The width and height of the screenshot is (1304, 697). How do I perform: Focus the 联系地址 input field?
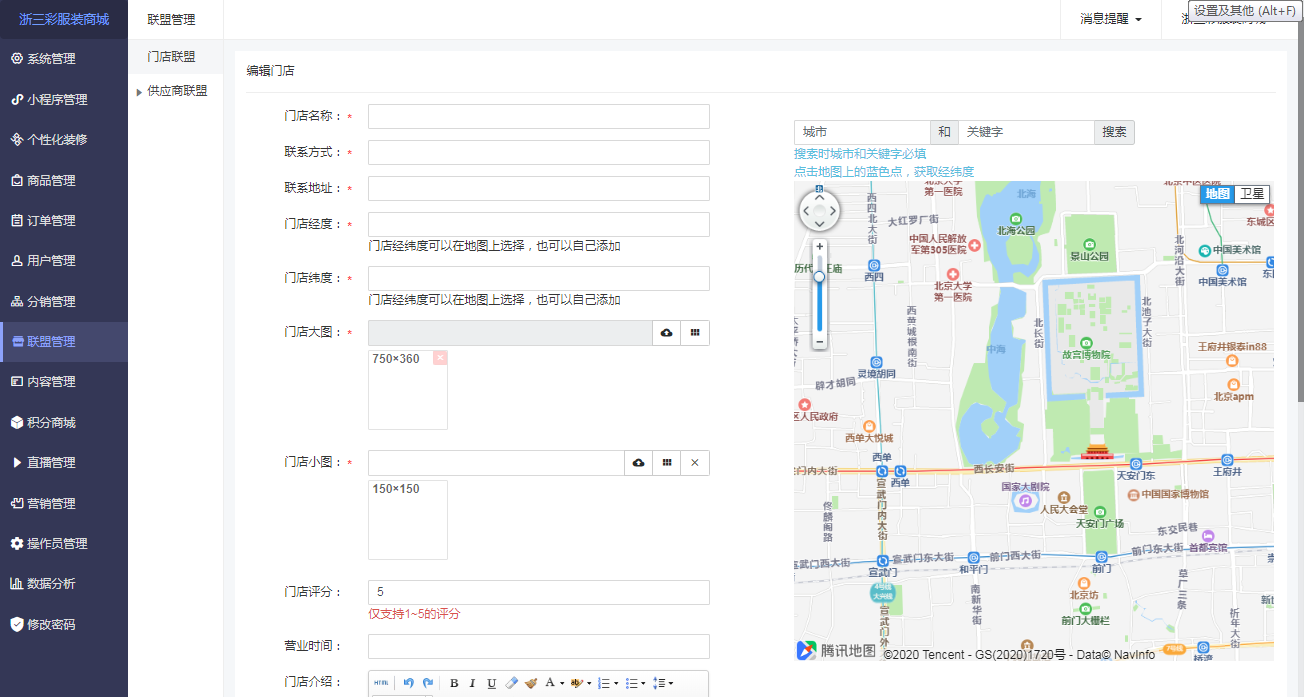[x=538, y=188]
